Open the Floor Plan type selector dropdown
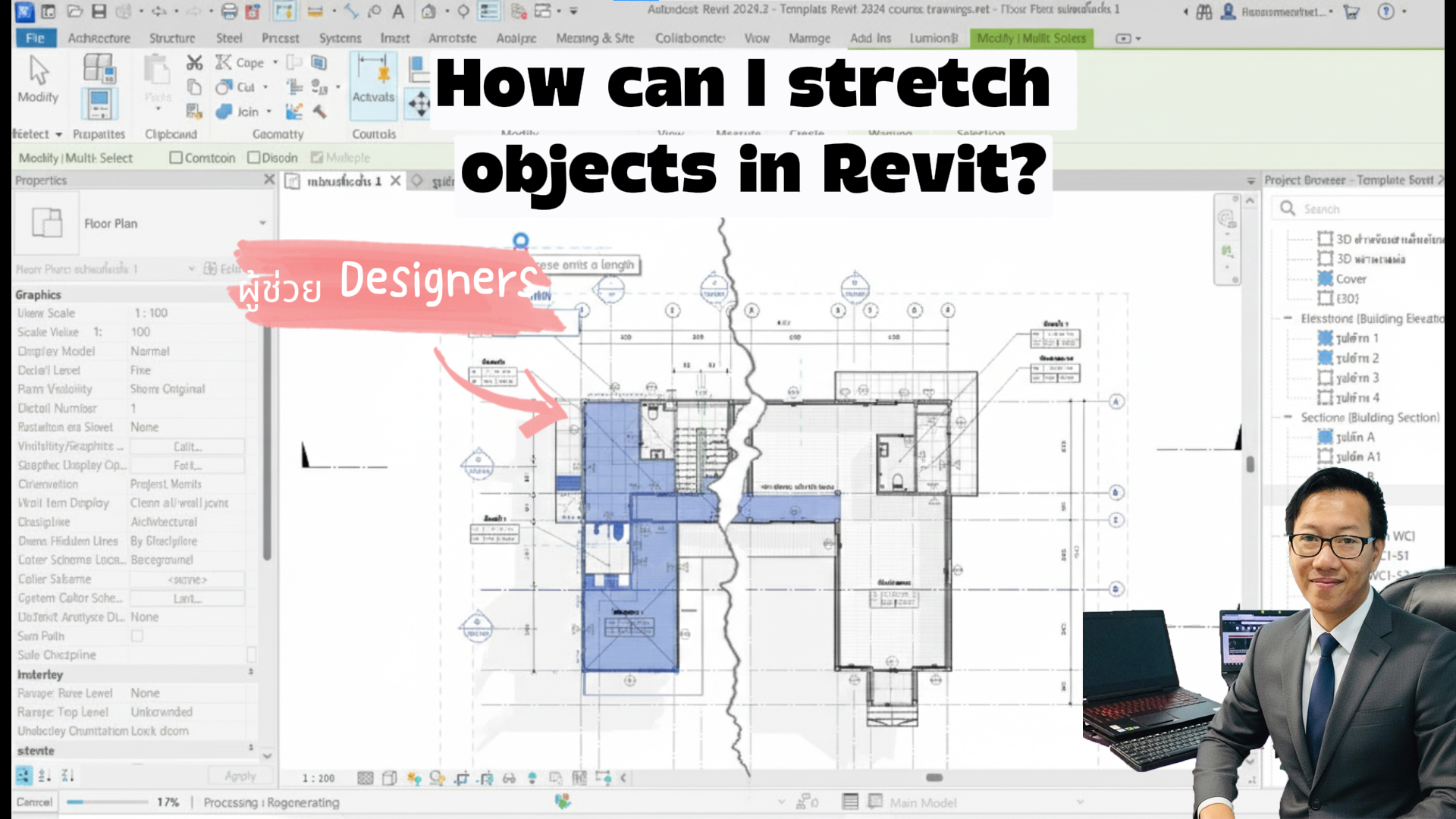The width and height of the screenshot is (1456, 819). (x=262, y=224)
